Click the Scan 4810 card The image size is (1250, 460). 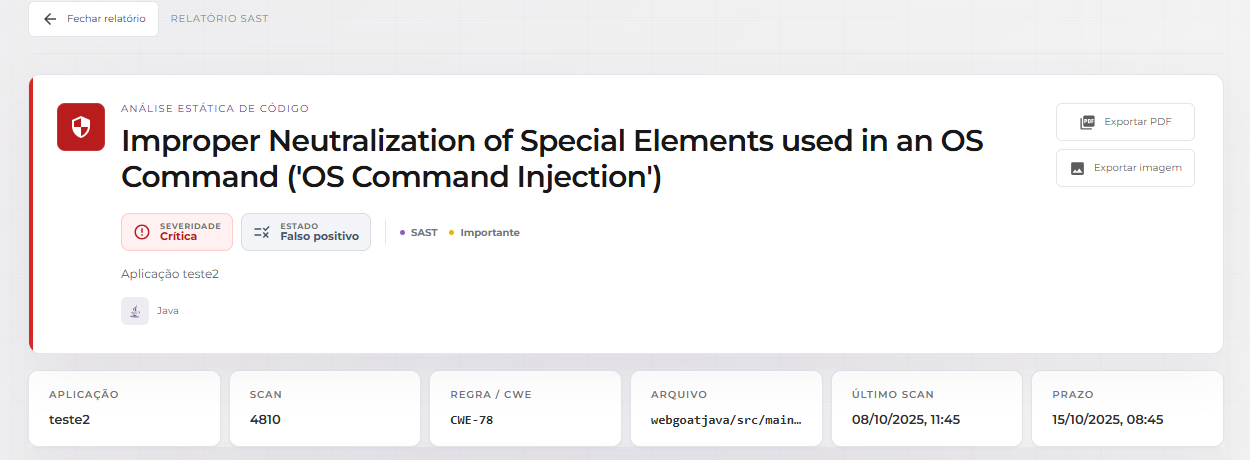click(x=325, y=409)
